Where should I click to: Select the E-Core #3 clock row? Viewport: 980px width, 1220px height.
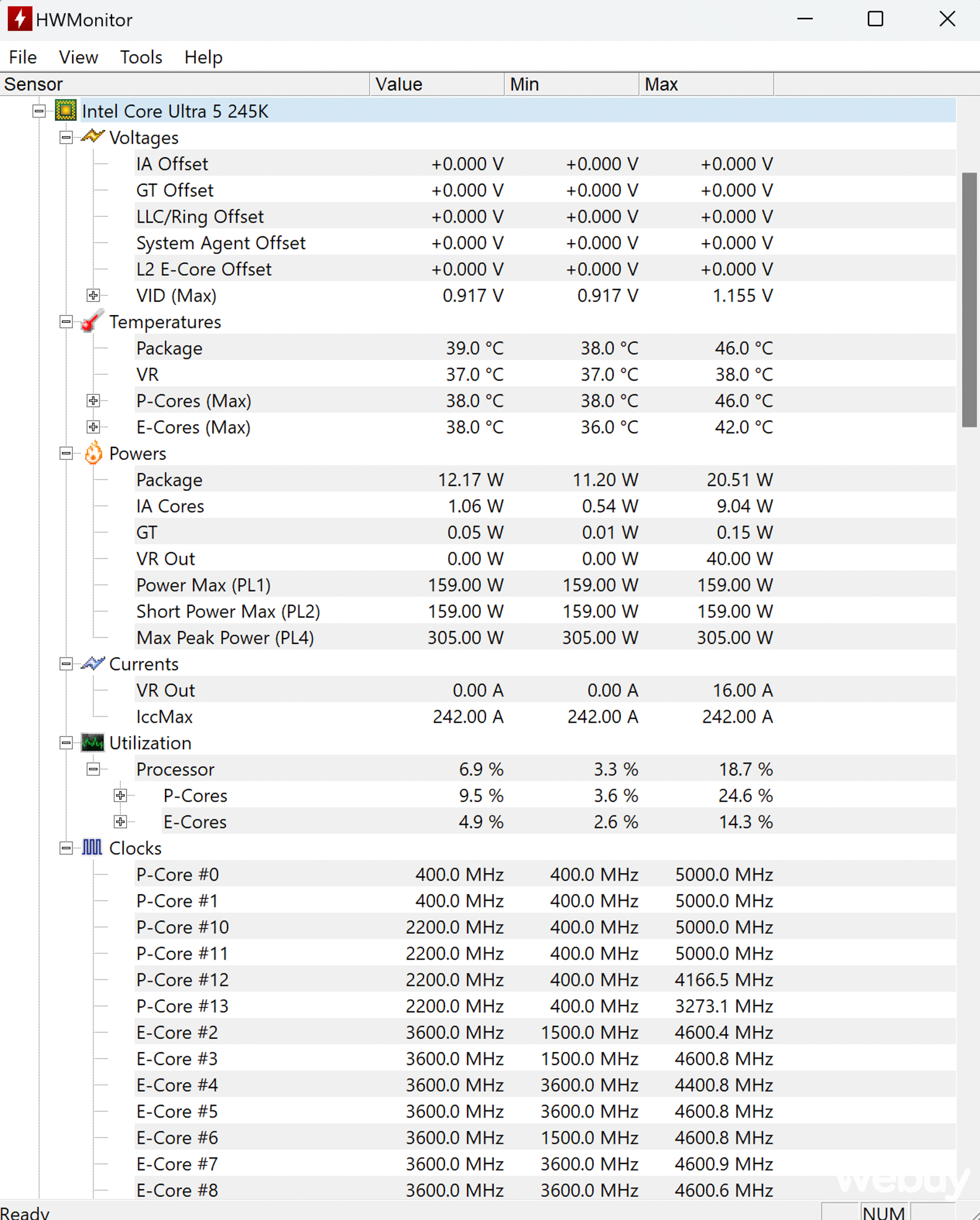pos(545,1058)
